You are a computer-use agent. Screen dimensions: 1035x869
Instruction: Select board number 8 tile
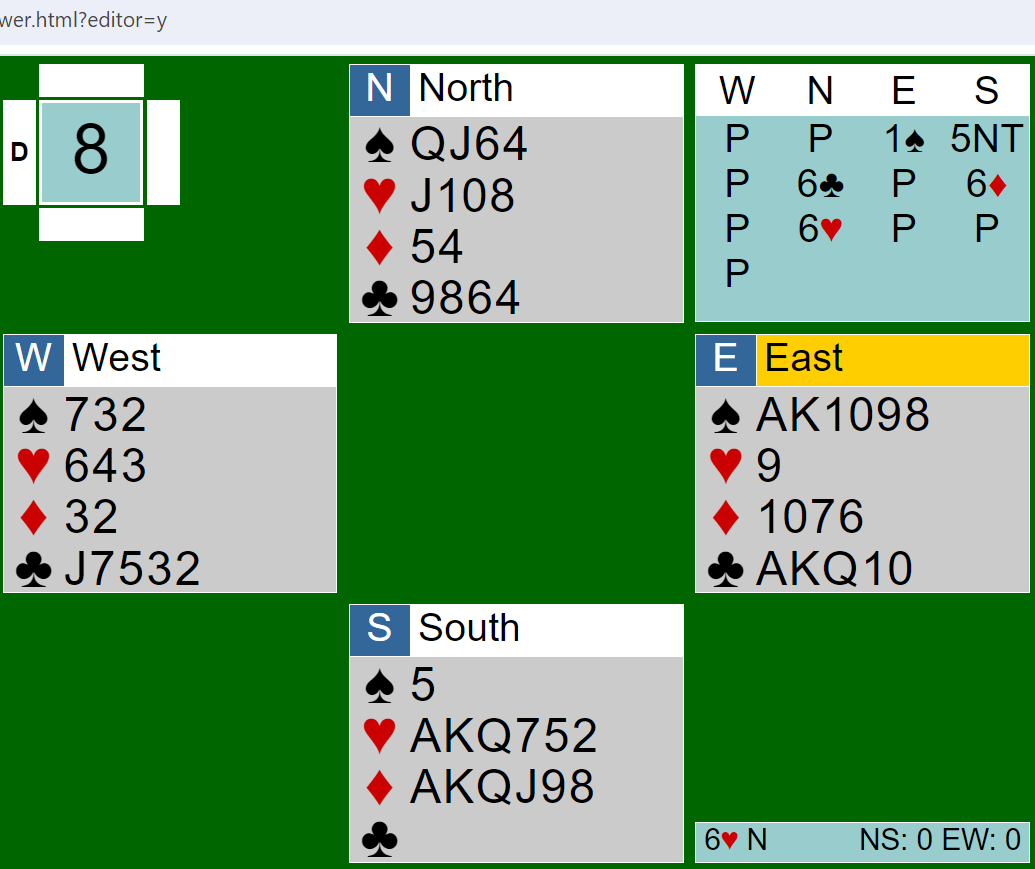pos(91,152)
